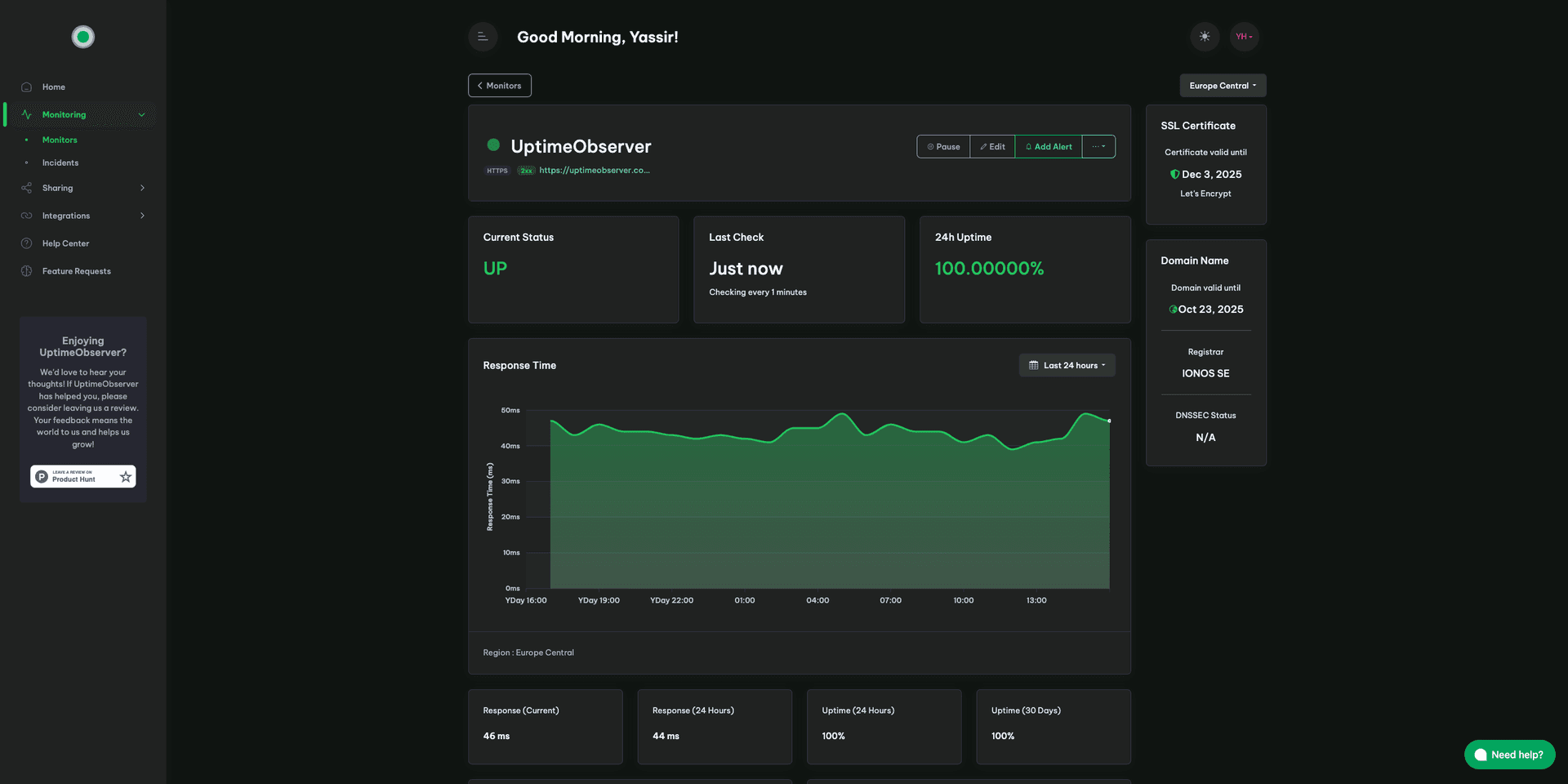Expand the Sharing section chevron
This screenshot has width=1568, height=784.
[x=142, y=188]
